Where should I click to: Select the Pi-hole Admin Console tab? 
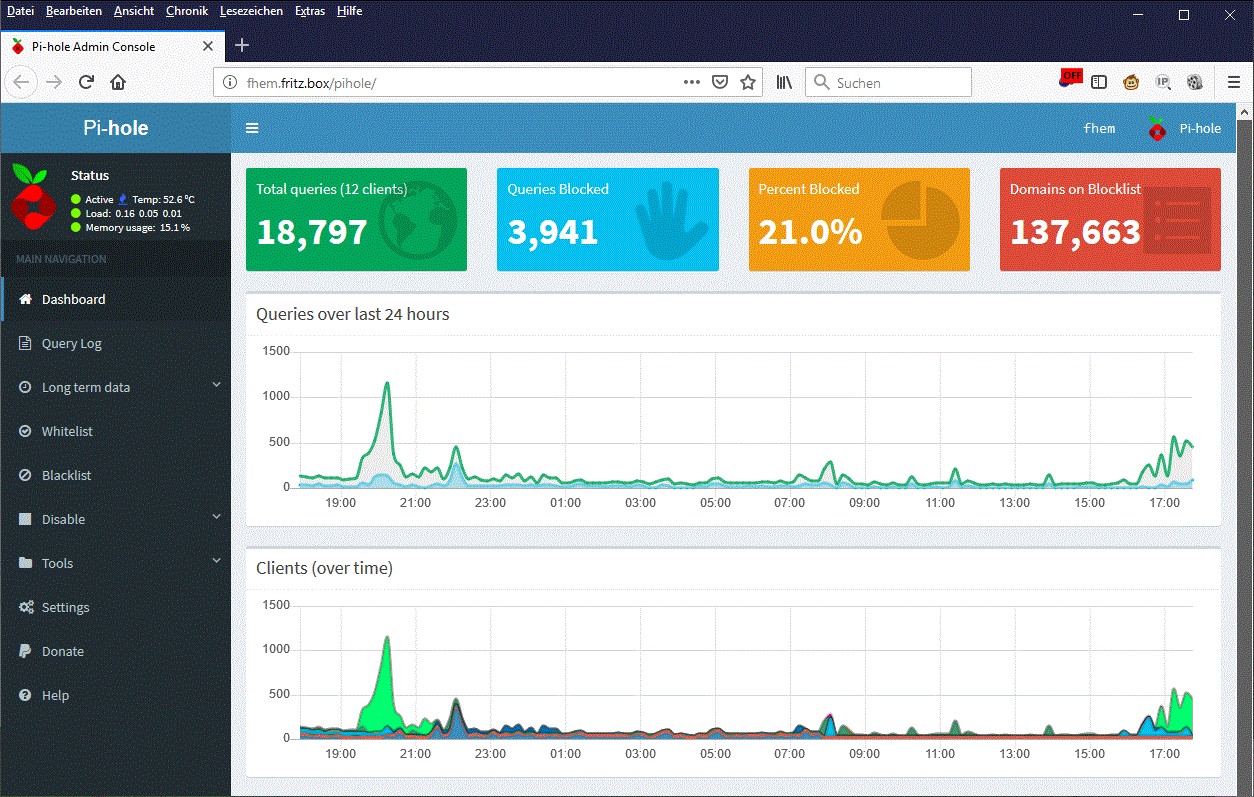pyautogui.click(x=112, y=46)
